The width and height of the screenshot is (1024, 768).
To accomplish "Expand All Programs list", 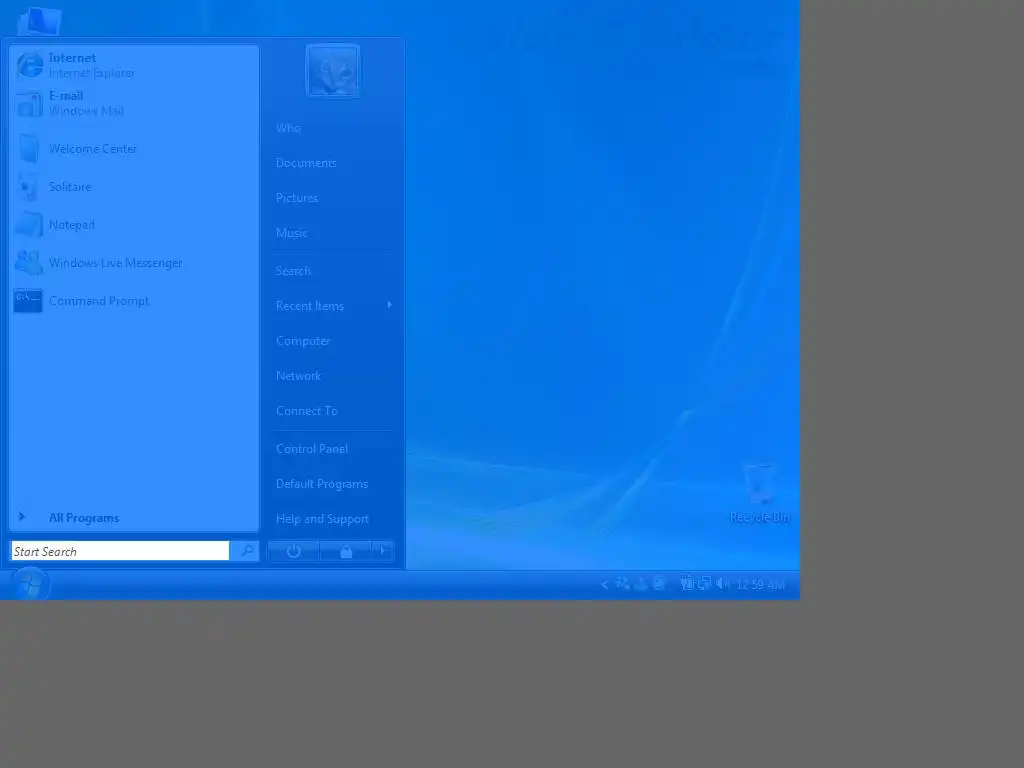I will click(134, 518).
